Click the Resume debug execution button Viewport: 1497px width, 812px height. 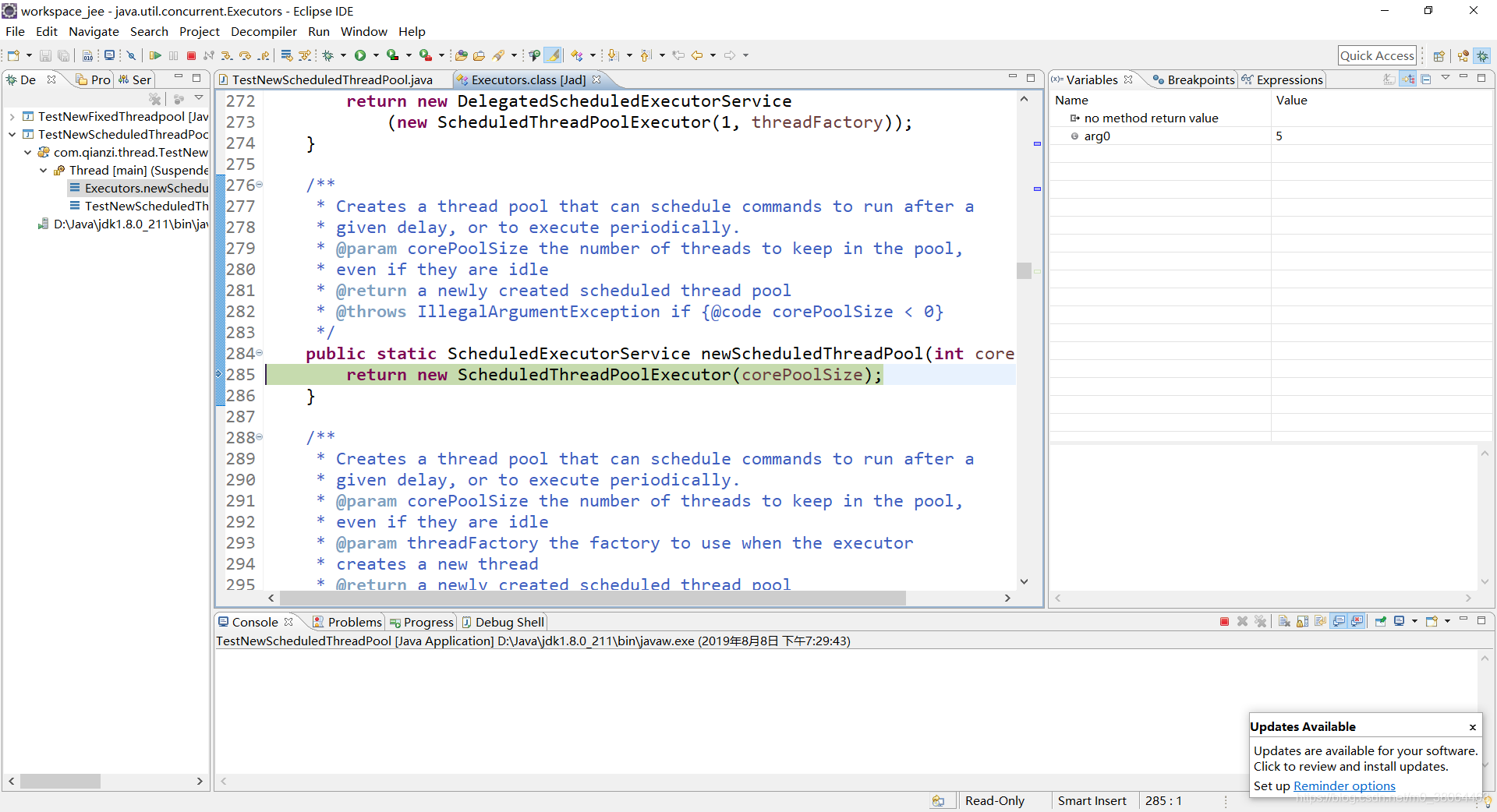(155, 55)
